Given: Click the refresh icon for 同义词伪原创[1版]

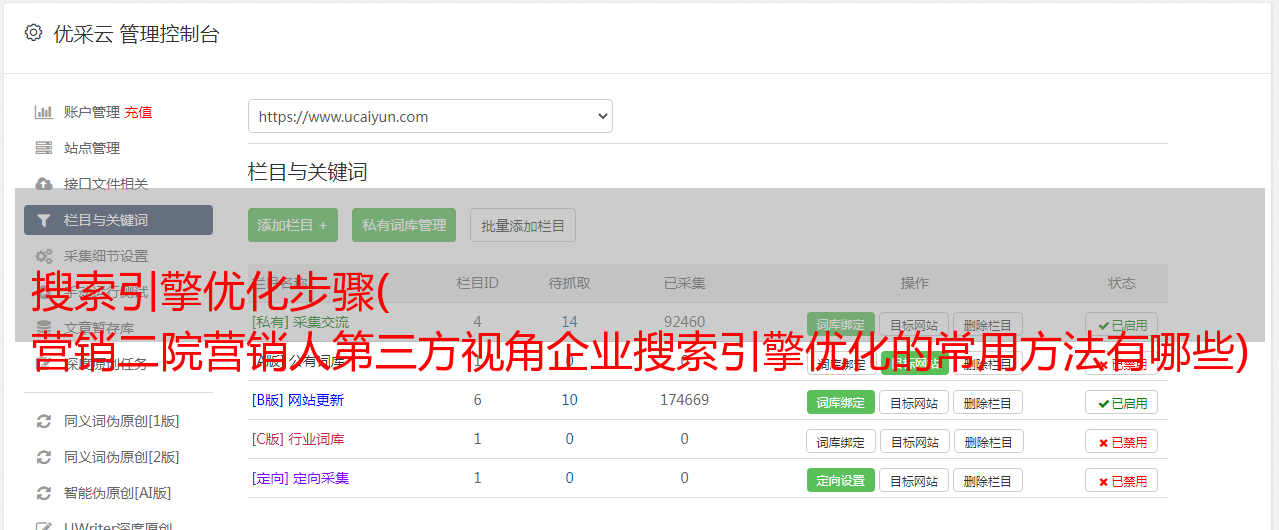Looking at the screenshot, I should (x=43, y=421).
